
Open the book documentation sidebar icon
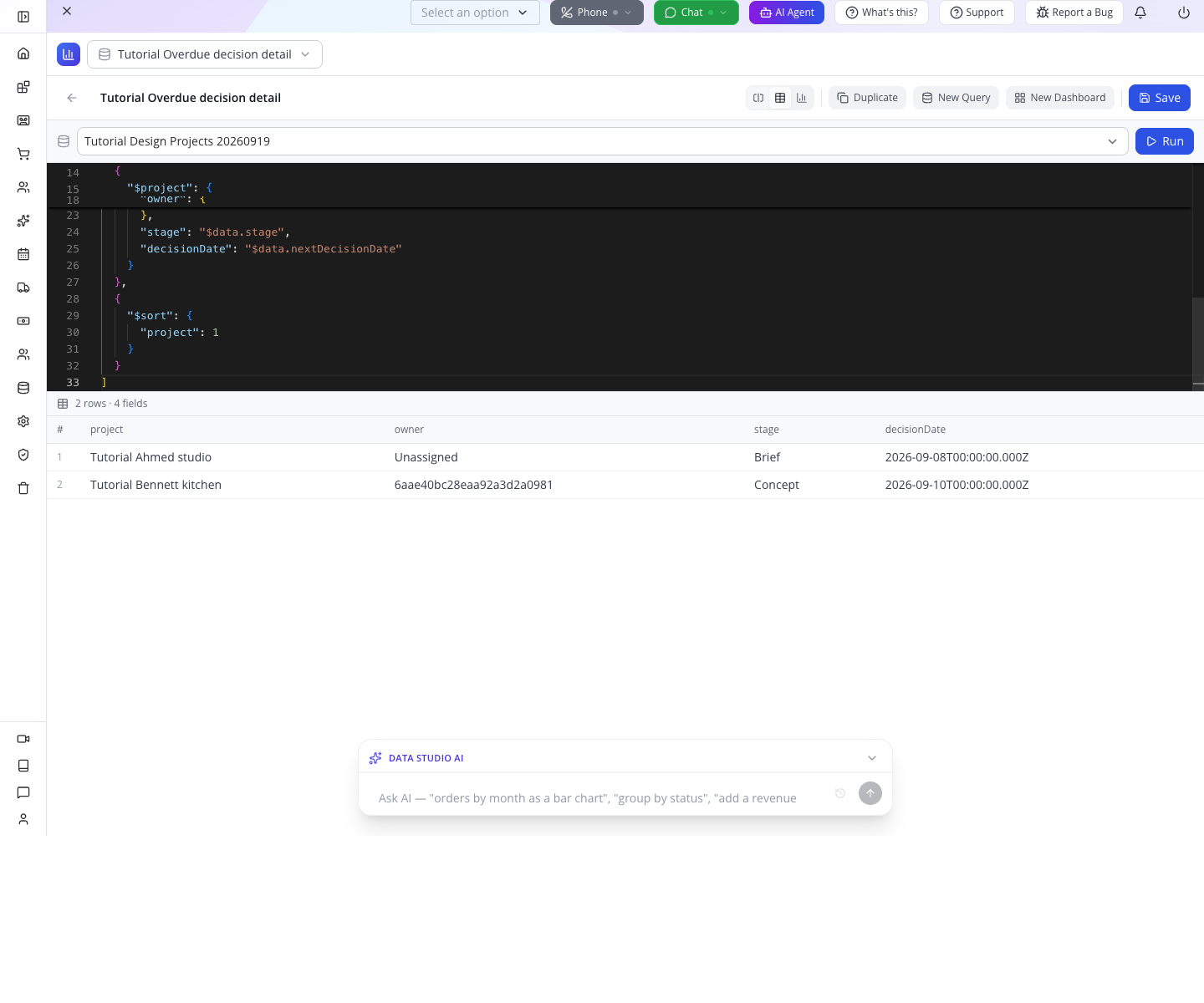click(23, 766)
